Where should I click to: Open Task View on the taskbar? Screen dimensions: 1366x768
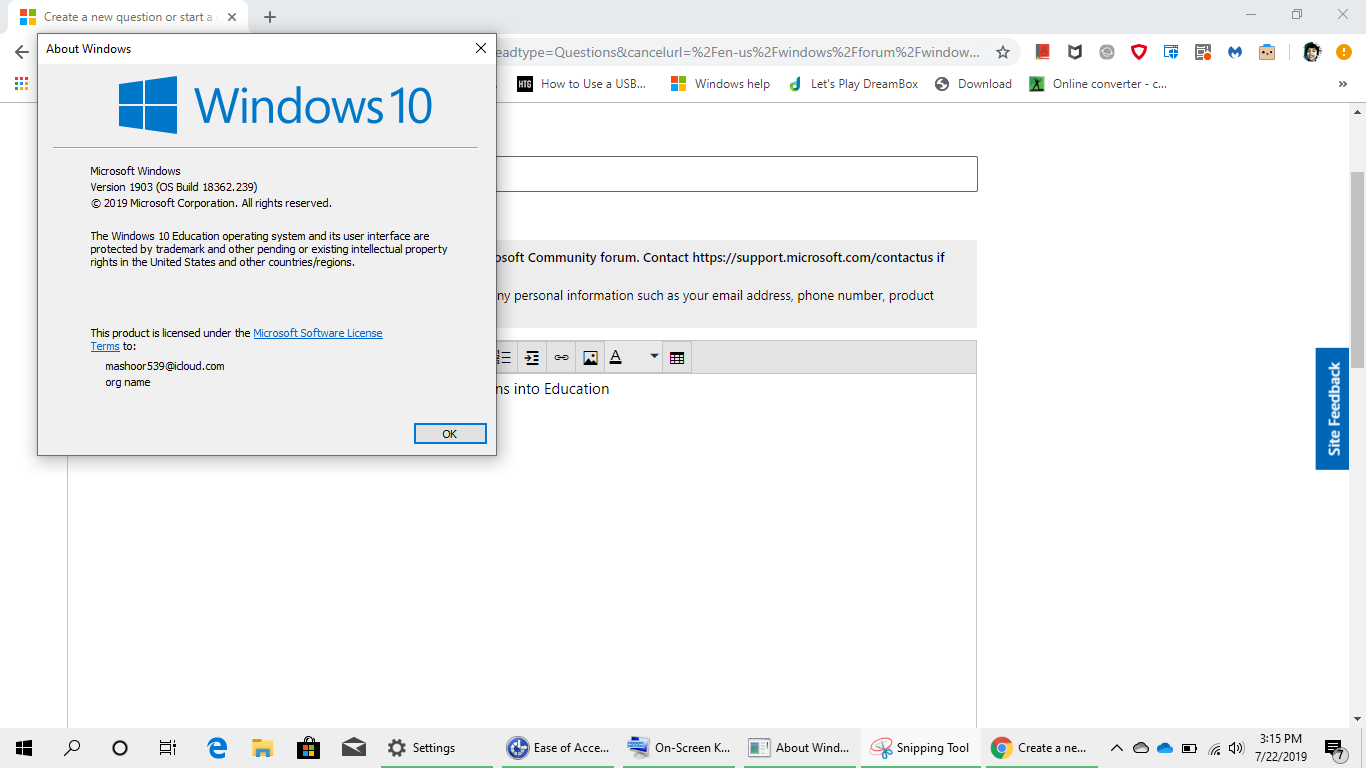point(168,748)
